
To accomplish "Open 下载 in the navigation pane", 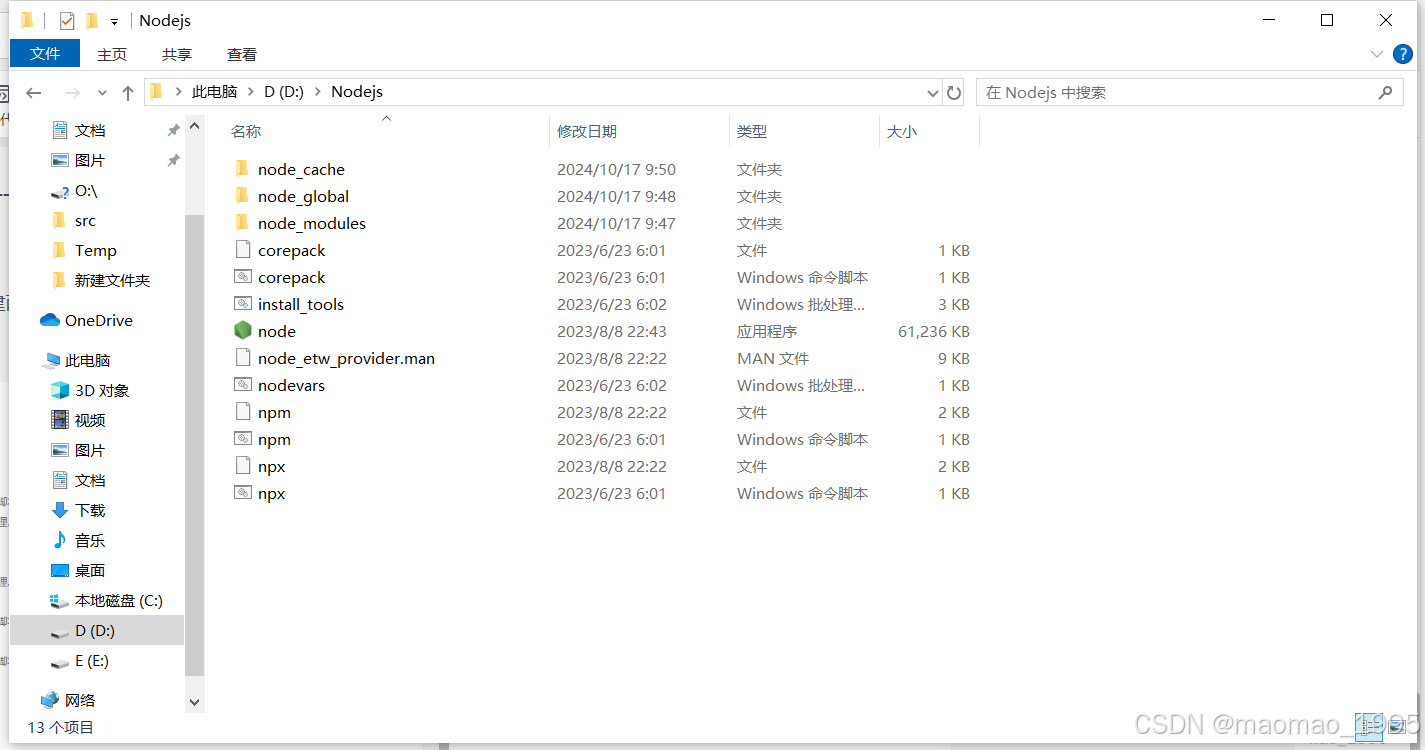I will (x=78, y=510).
